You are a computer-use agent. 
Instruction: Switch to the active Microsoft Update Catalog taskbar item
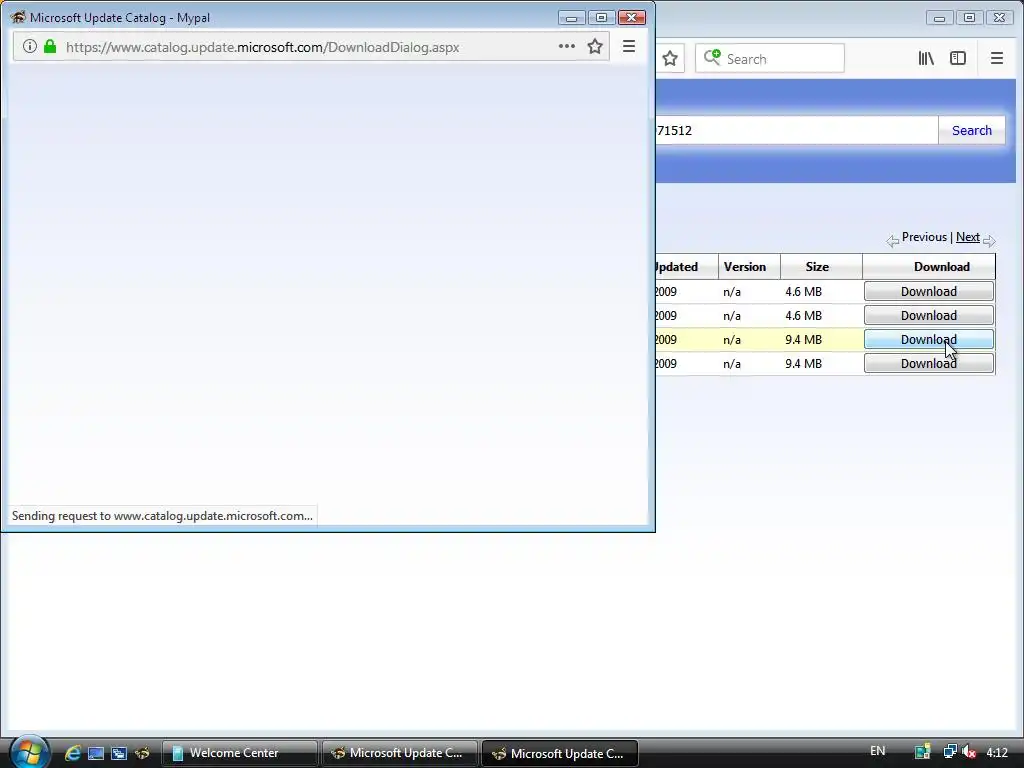560,753
